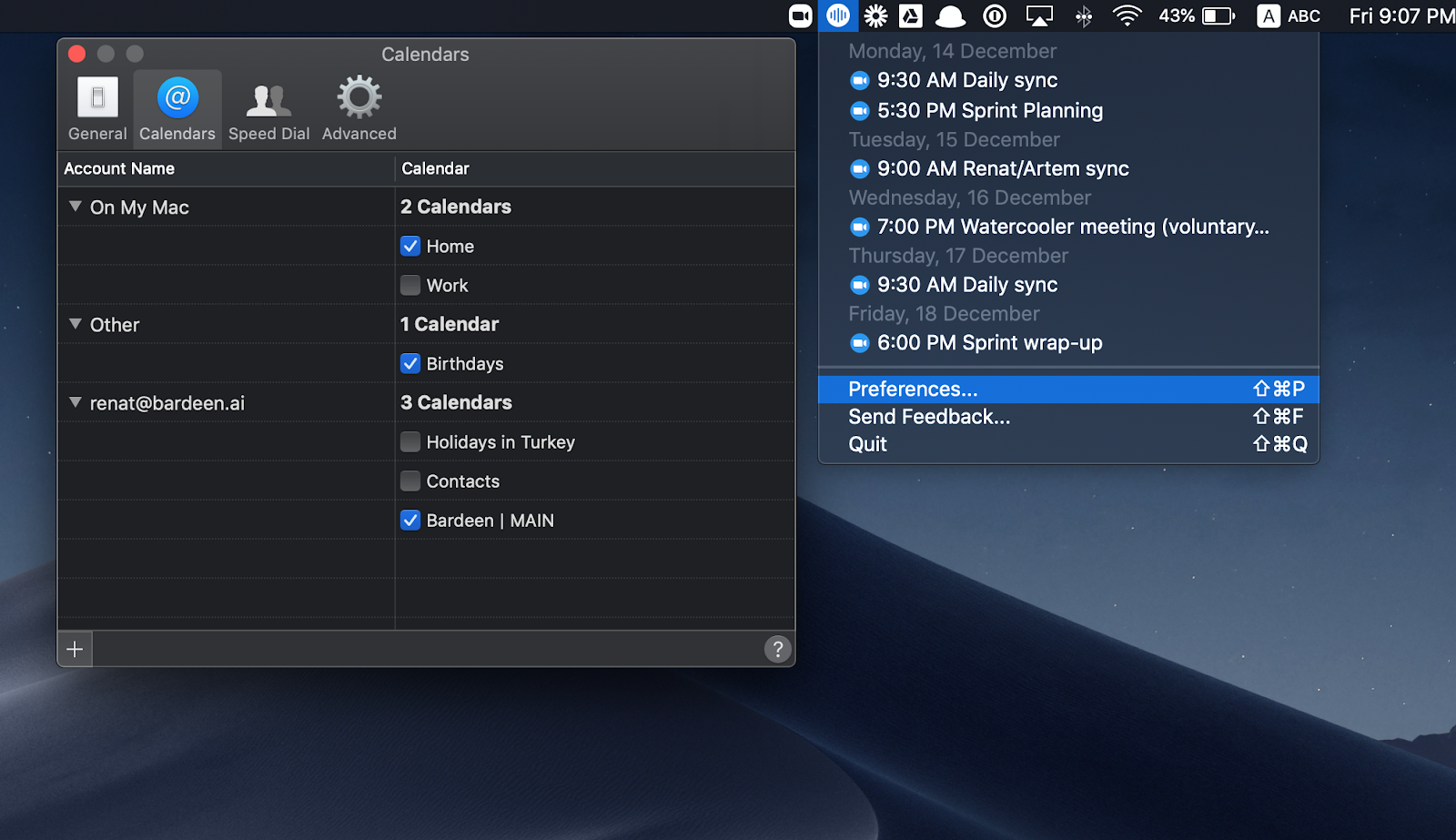Open help with the question mark button
Screen dimensions: 1456x840
tap(777, 649)
